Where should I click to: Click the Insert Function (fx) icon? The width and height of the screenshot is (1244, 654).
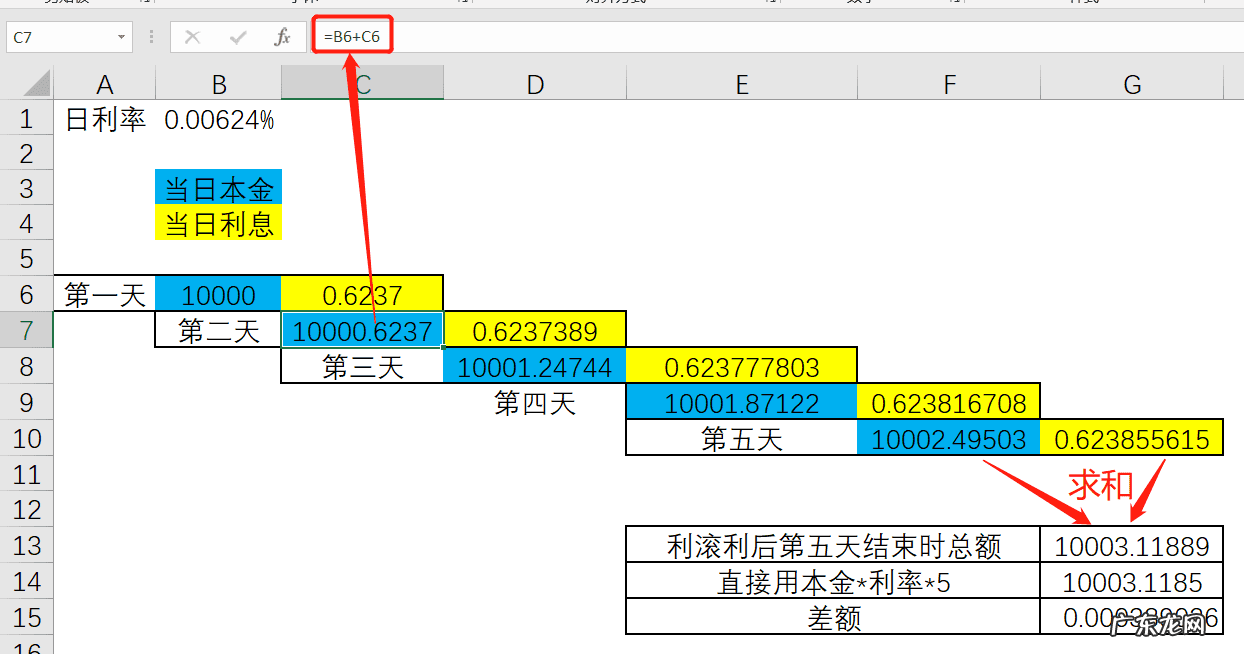[x=283, y=36]
